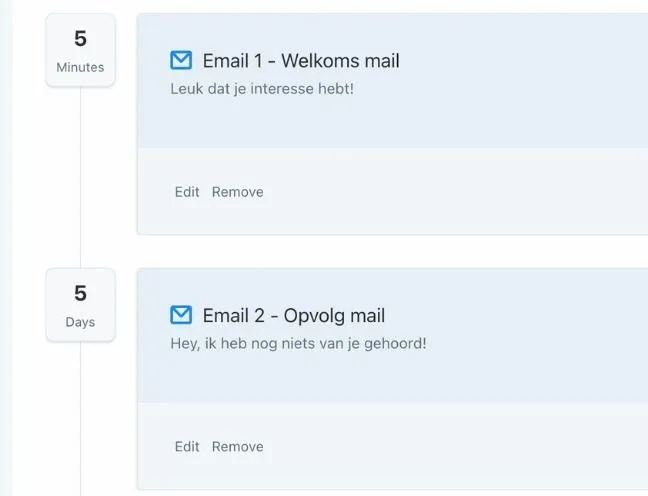Remove the Email 1 Welkoms mail step
The height and width of the screenshot is (496, 648).
click(238, 192)
